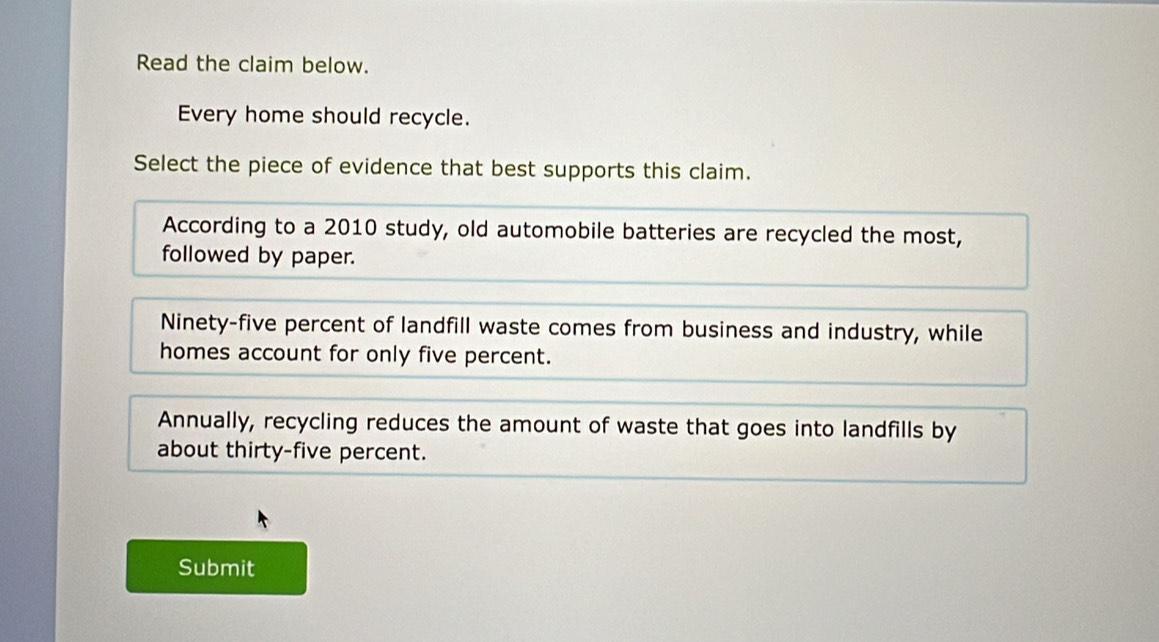Choose the landfill waste from business answer
Screen dimensions: 1159x642
coord(580,342)
